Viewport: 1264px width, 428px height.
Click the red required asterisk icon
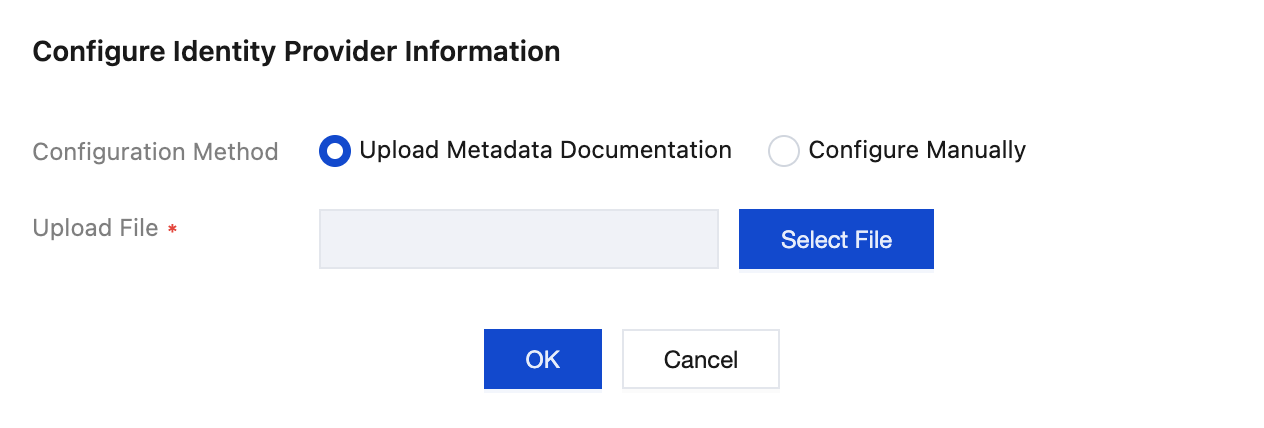[173, 230]
